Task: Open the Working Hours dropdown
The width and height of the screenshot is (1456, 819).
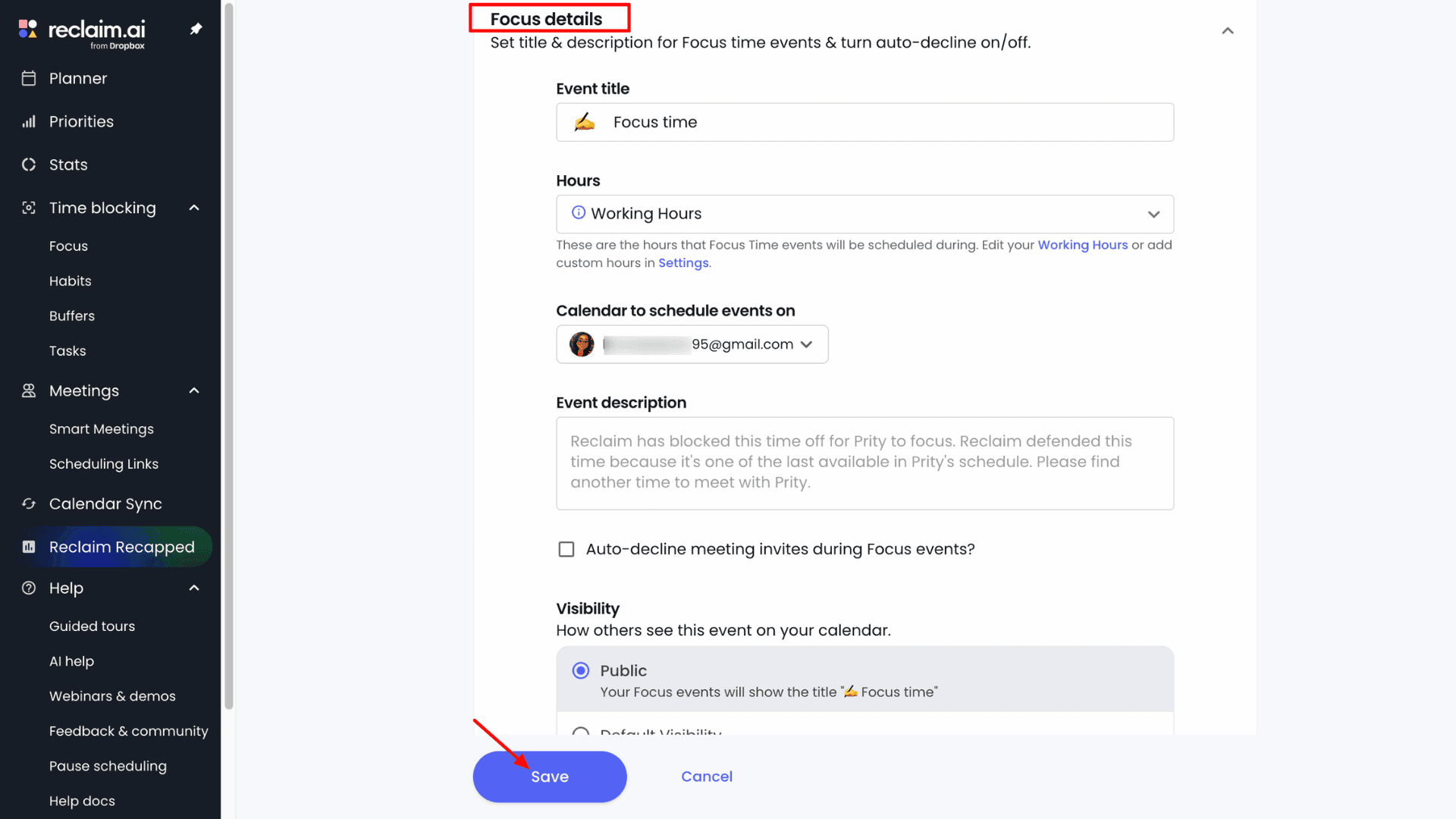Action: click(864, 214)
